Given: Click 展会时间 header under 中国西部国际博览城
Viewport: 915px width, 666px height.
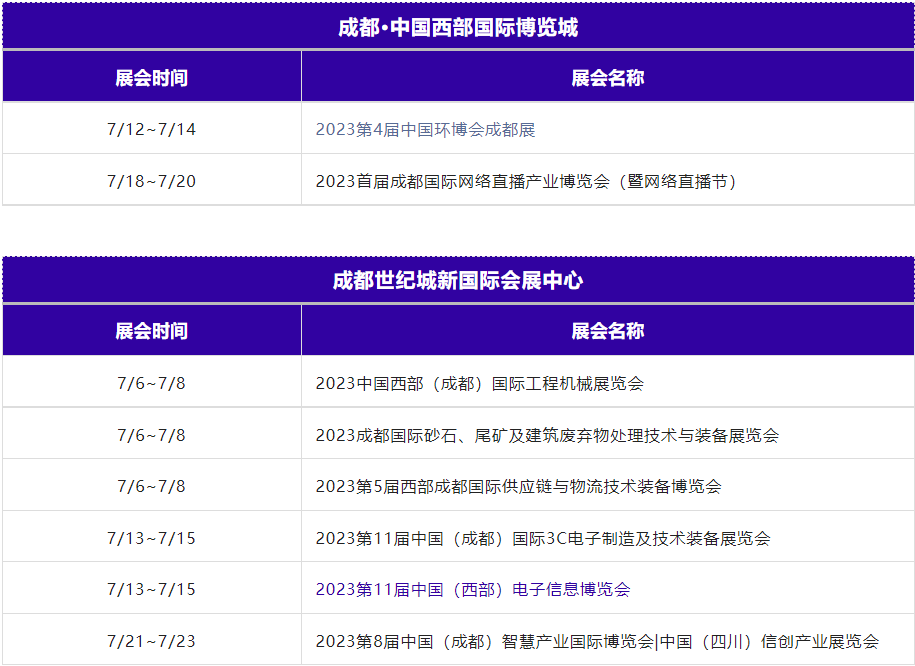Looking at the screenshot, I should coord(151,78).
